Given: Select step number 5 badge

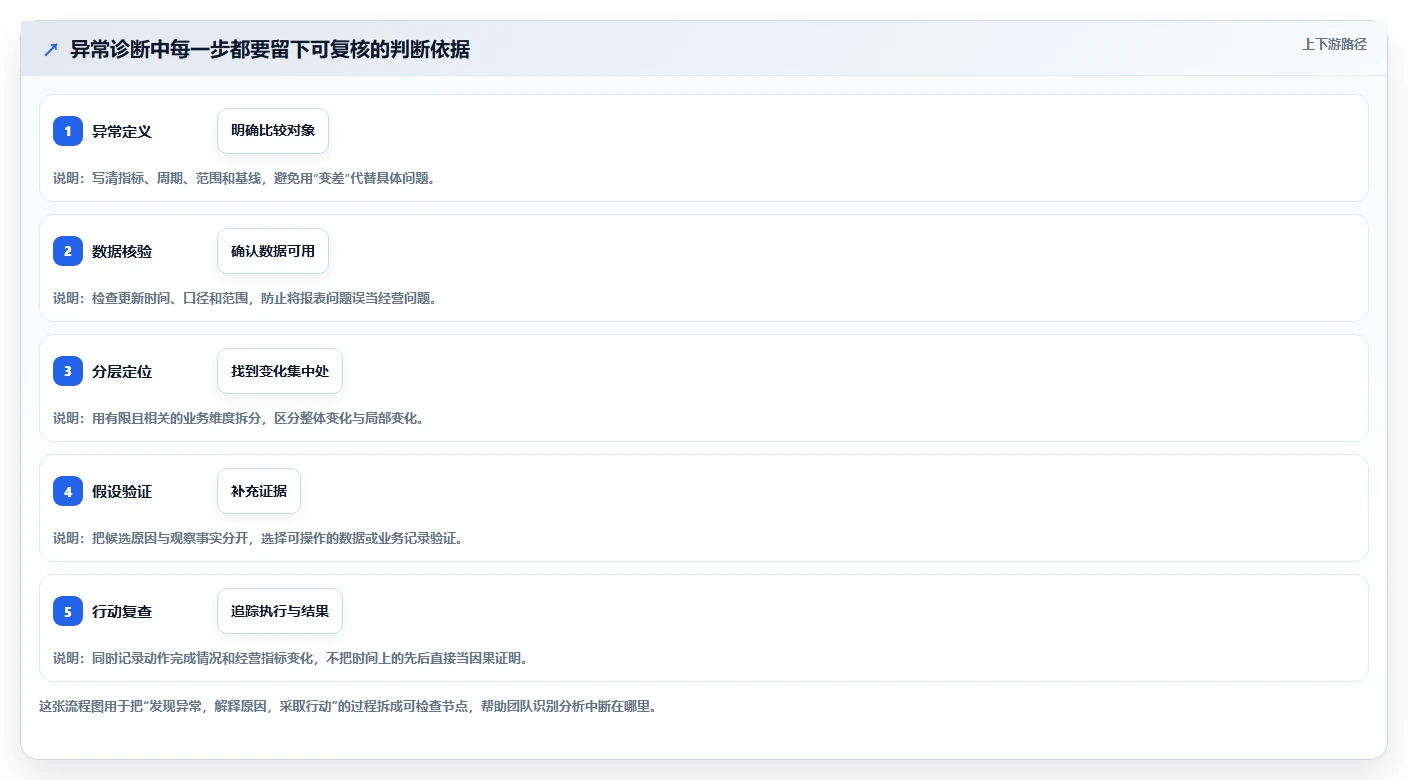Looking at the screenshot, I should pos(68,611).
